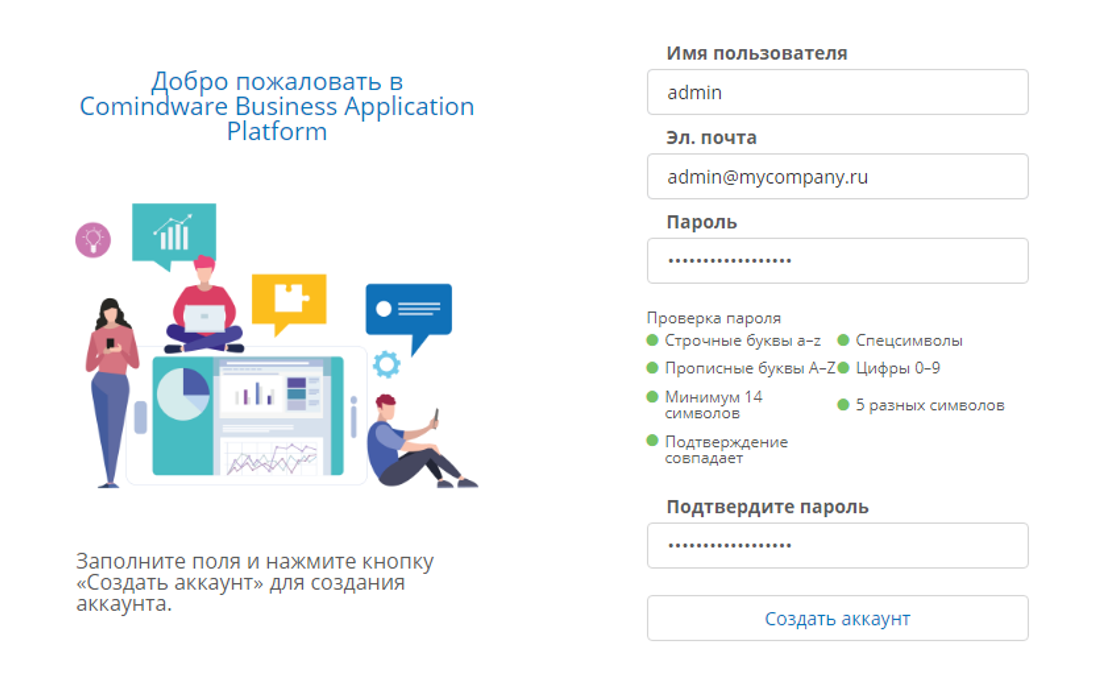Click the Создать аккаунт button
This screenshot has width=1100, height=673.
[x=838, y=618]
